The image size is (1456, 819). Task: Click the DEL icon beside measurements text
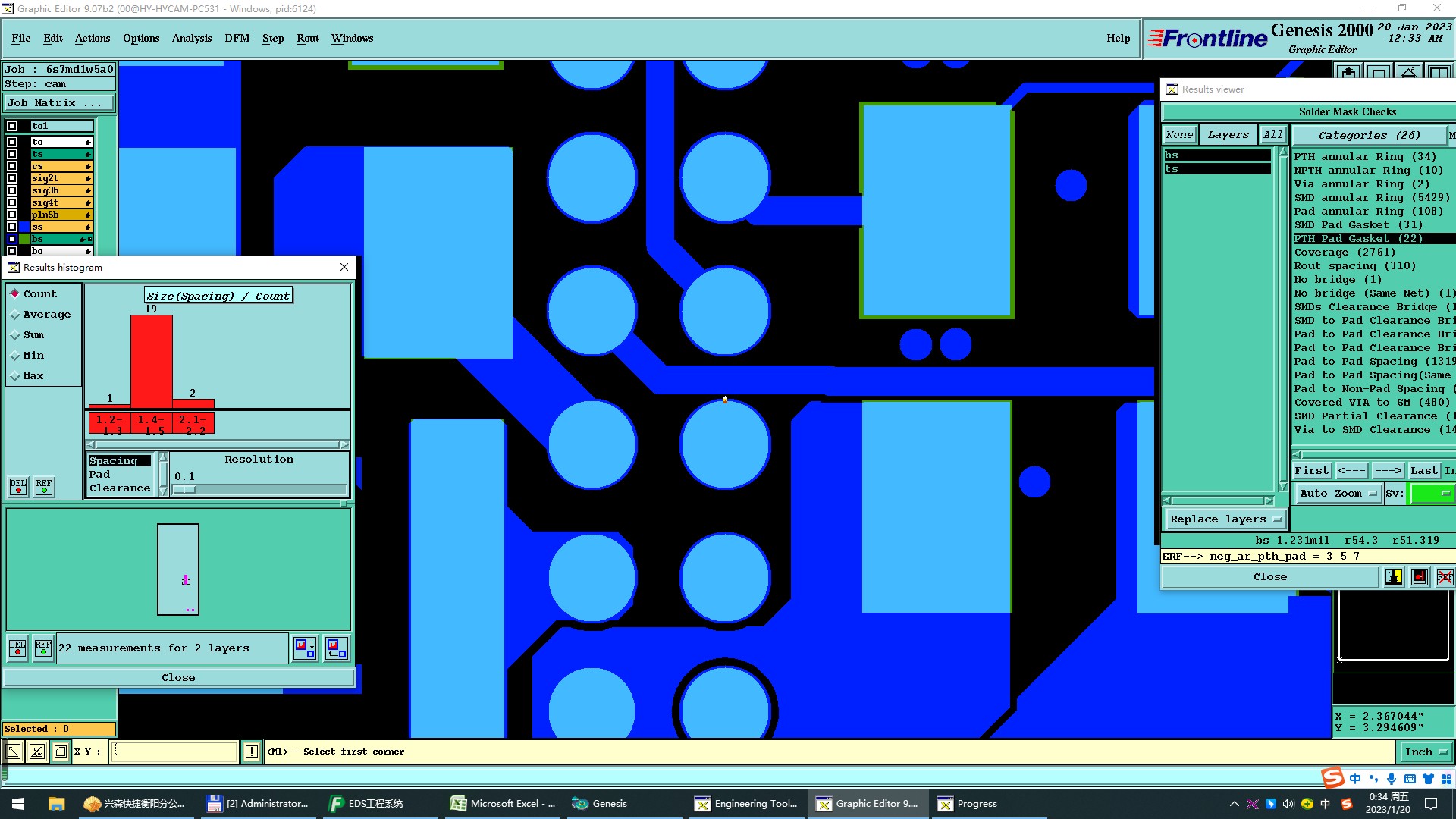click(x=17, y=648)
